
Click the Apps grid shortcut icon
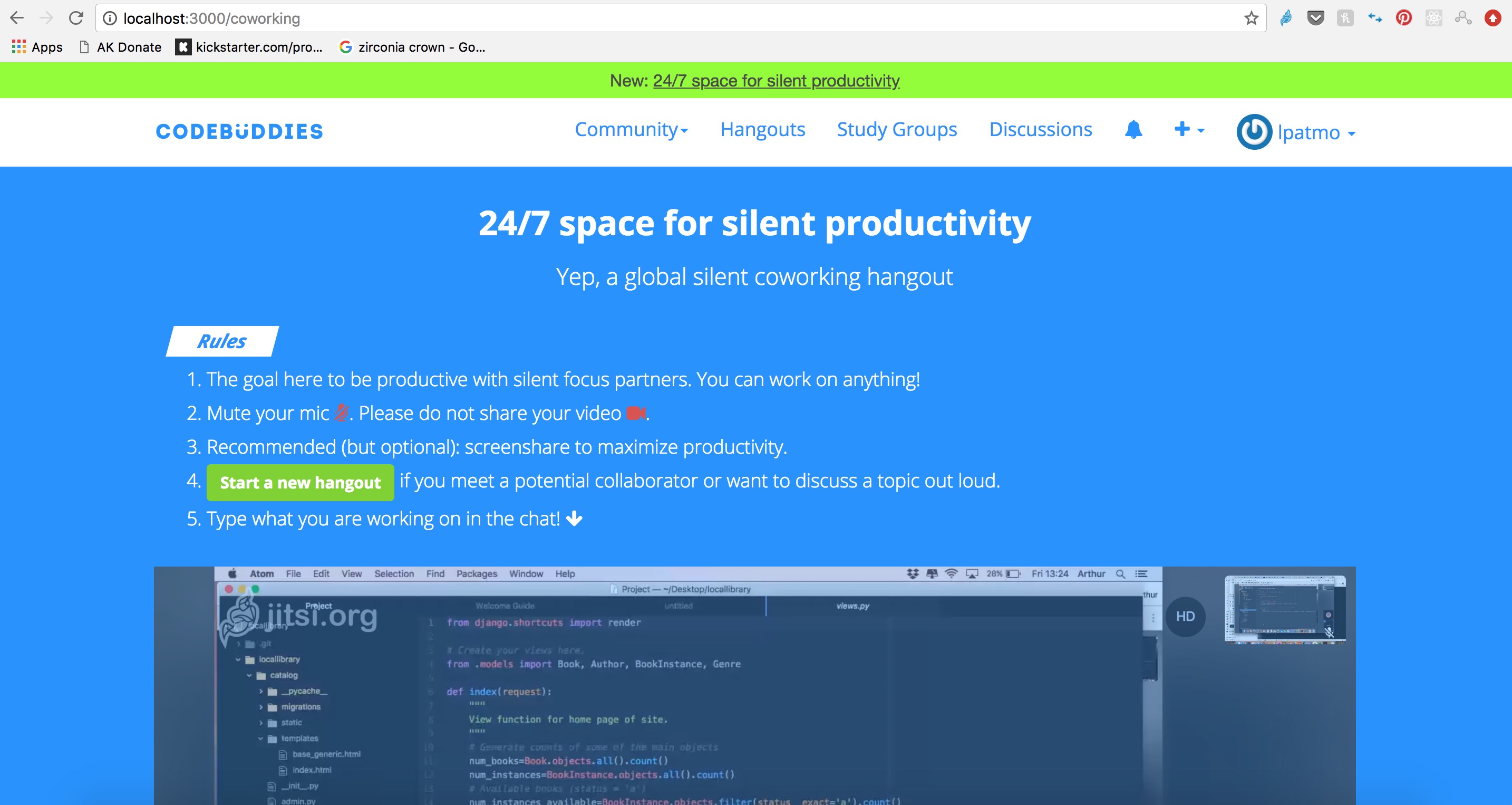[19, 47]
